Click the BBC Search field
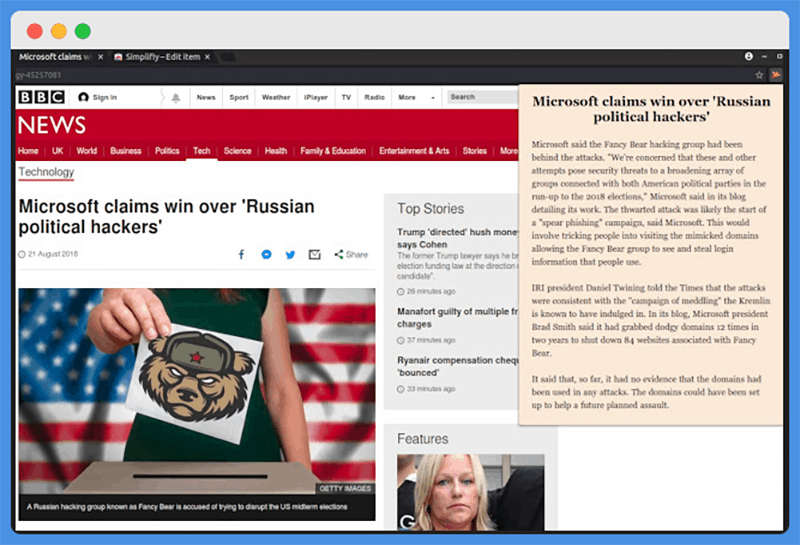Image resolution: width=800 pixels, height=545 pixels. click(x=482, y=96)
